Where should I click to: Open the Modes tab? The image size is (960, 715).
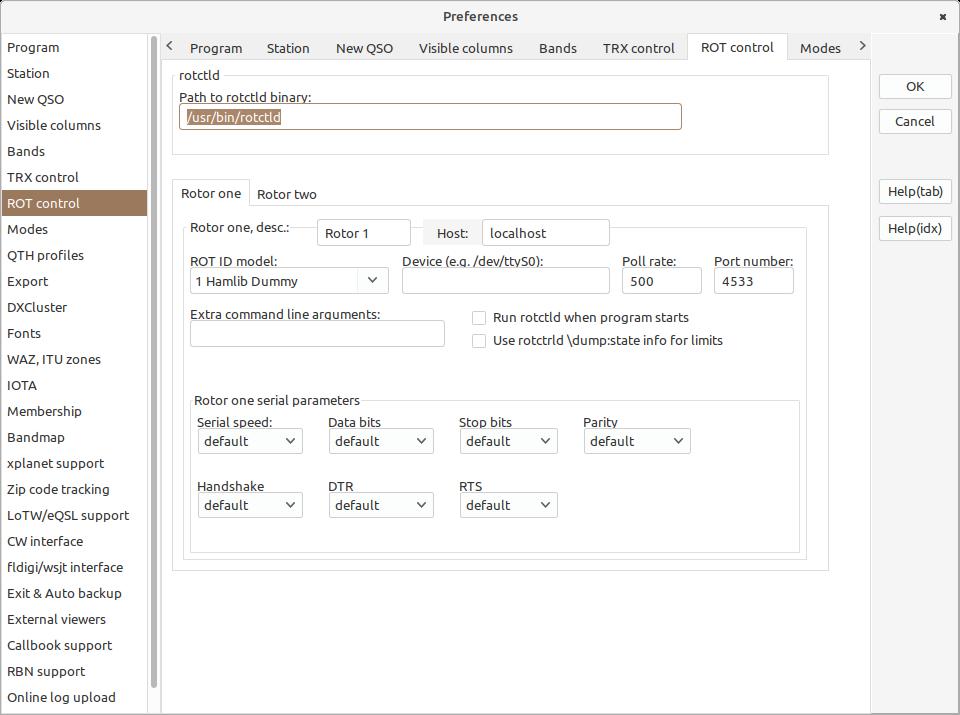click(x=820, y=48)
